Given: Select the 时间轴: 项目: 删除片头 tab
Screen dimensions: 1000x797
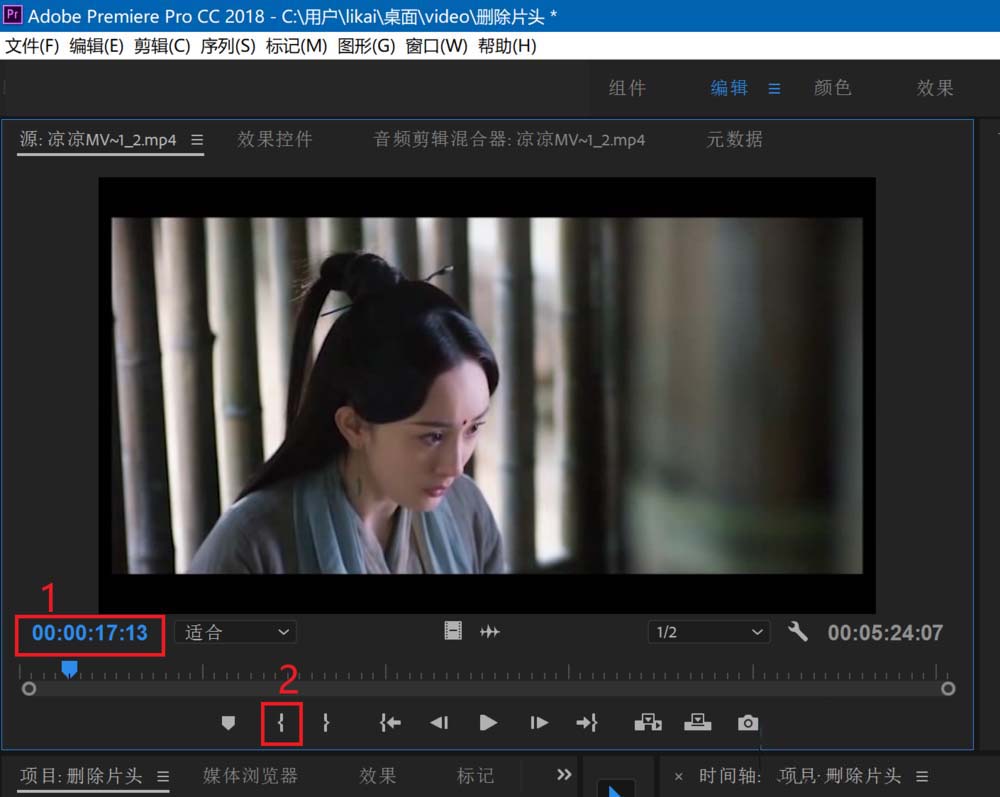Looking at the screenshot, I should click(800, 776).
